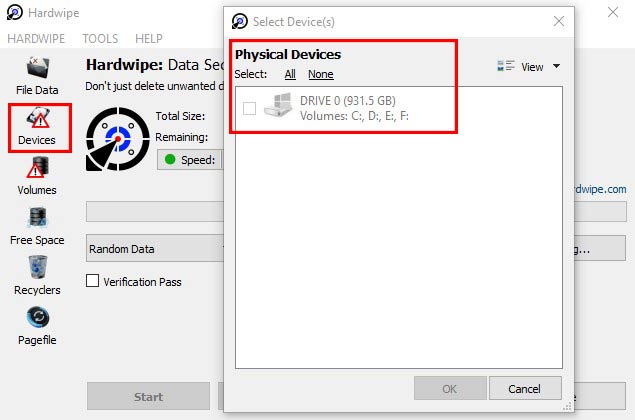Open the hardwipe.com website link
The image size is (635, 420).
point(601,189)
